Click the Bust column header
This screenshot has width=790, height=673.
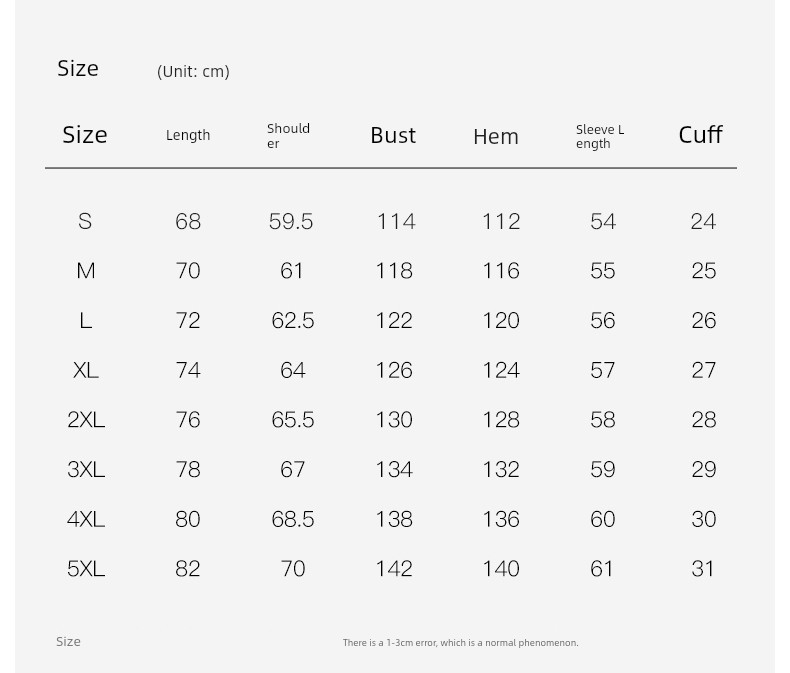(x=393, y=135)
